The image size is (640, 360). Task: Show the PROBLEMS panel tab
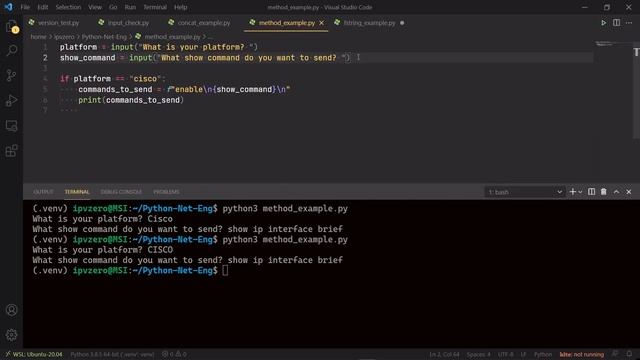coord(166,192)
